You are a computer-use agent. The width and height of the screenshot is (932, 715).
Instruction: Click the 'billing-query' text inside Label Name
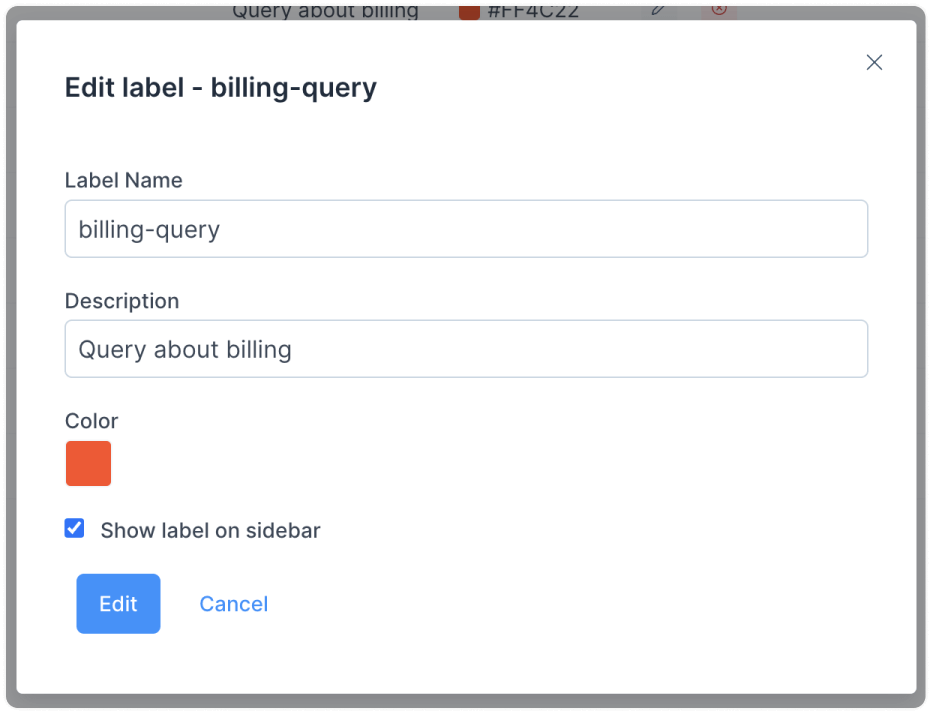(149, 230)
